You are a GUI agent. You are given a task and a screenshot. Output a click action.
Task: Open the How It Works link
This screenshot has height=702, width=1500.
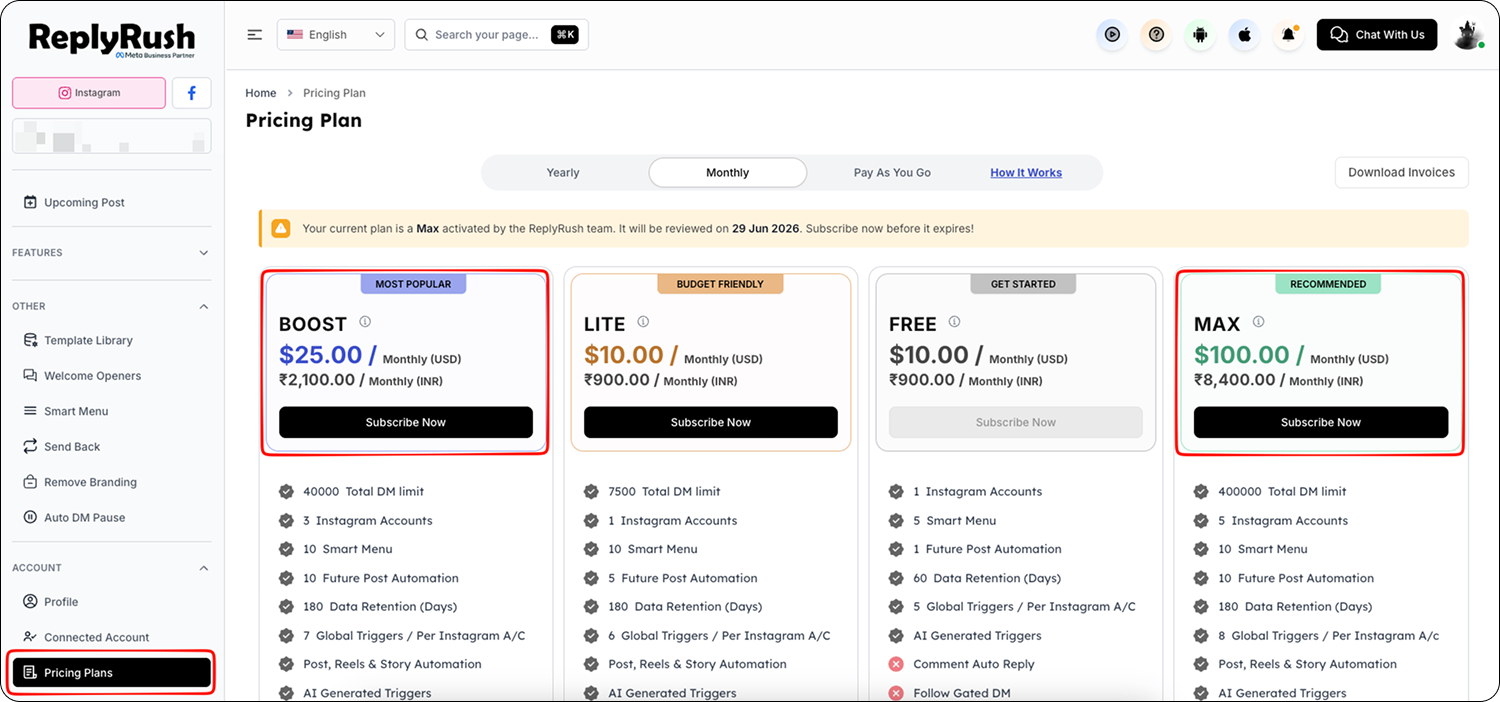[1026, 173]
